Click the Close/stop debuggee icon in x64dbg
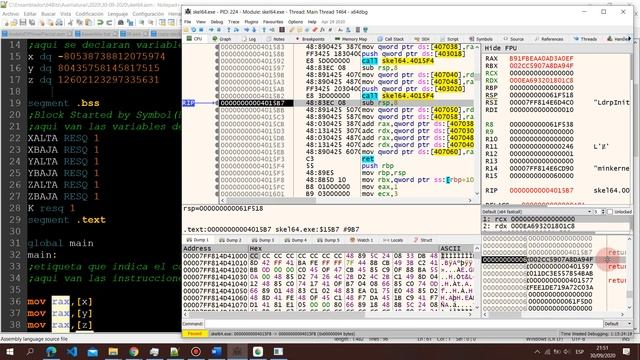 [x=201, y=29]
